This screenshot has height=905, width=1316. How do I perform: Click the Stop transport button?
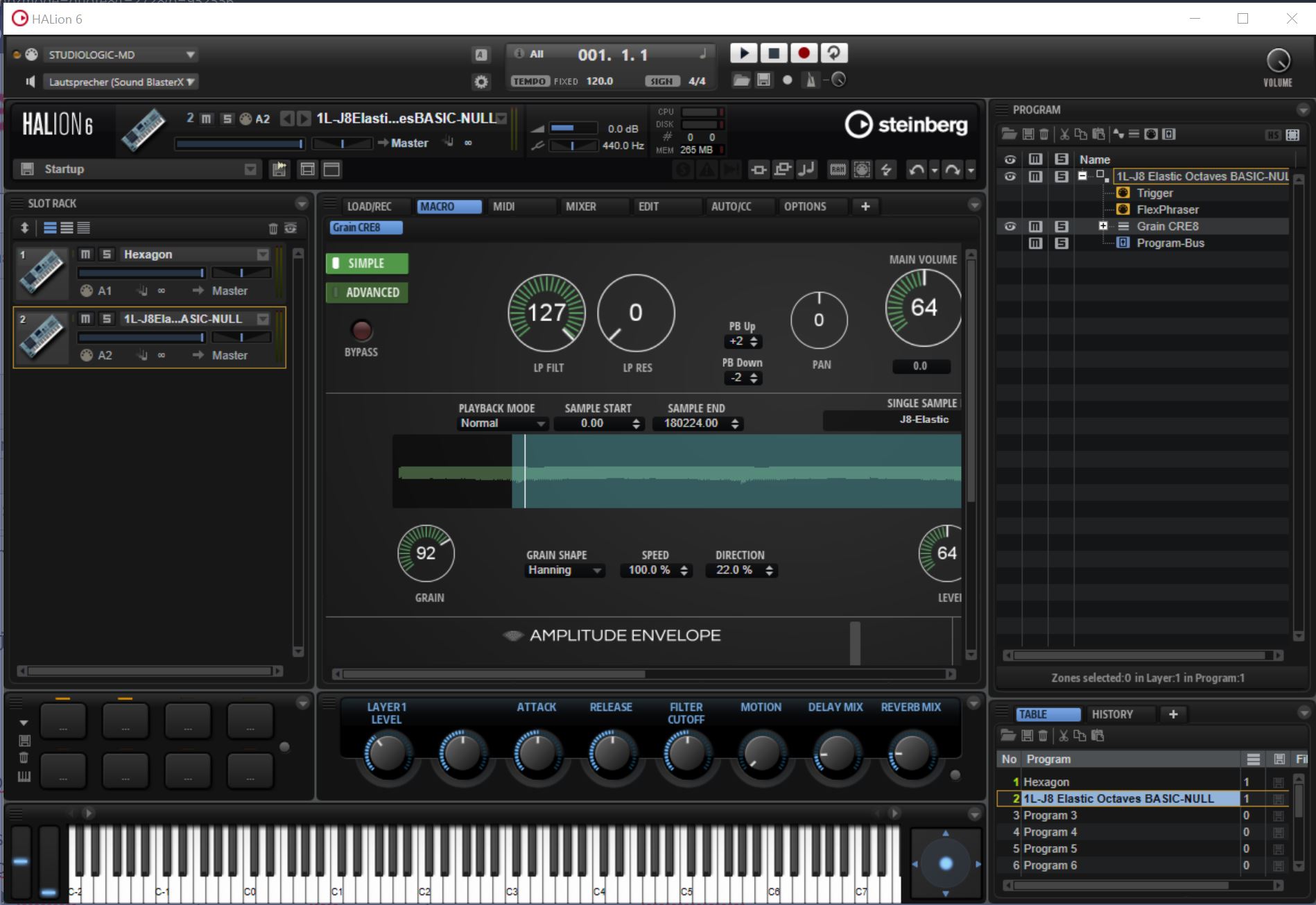click(774, 53)
